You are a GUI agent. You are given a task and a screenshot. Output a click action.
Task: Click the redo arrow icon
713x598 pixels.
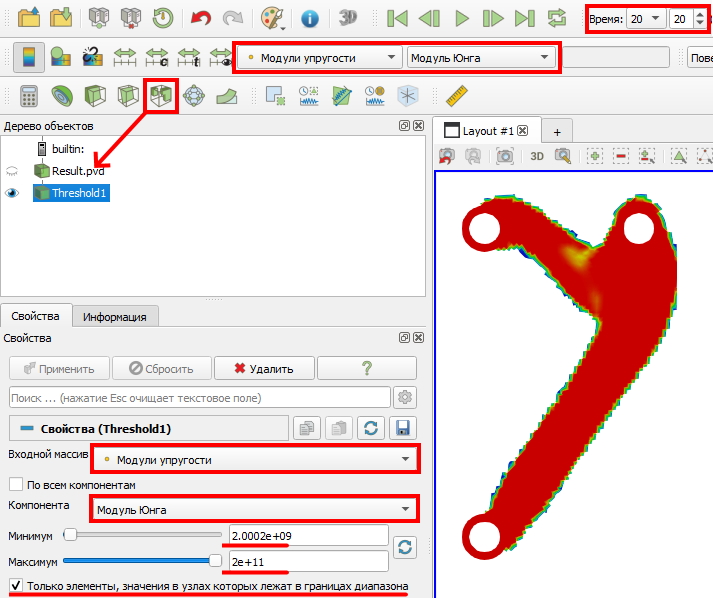[x=233, y=18]
